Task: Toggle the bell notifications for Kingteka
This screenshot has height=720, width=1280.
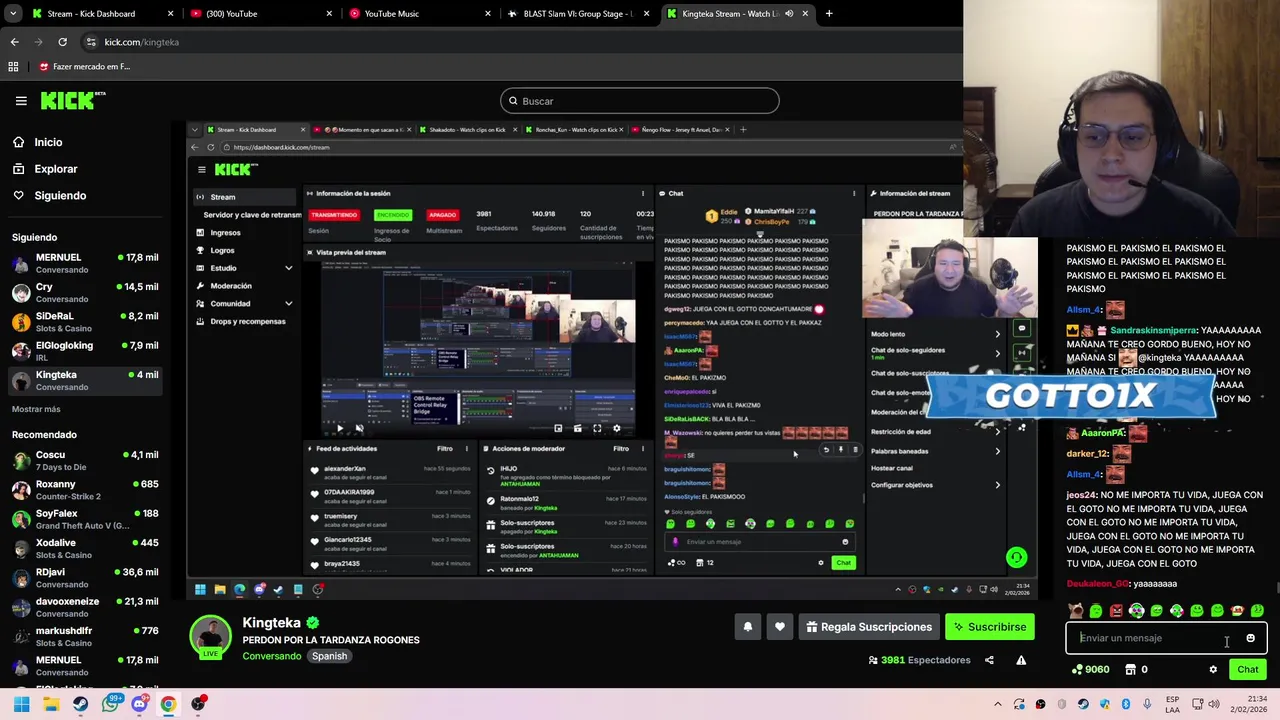Action: [x=747, y=627]
